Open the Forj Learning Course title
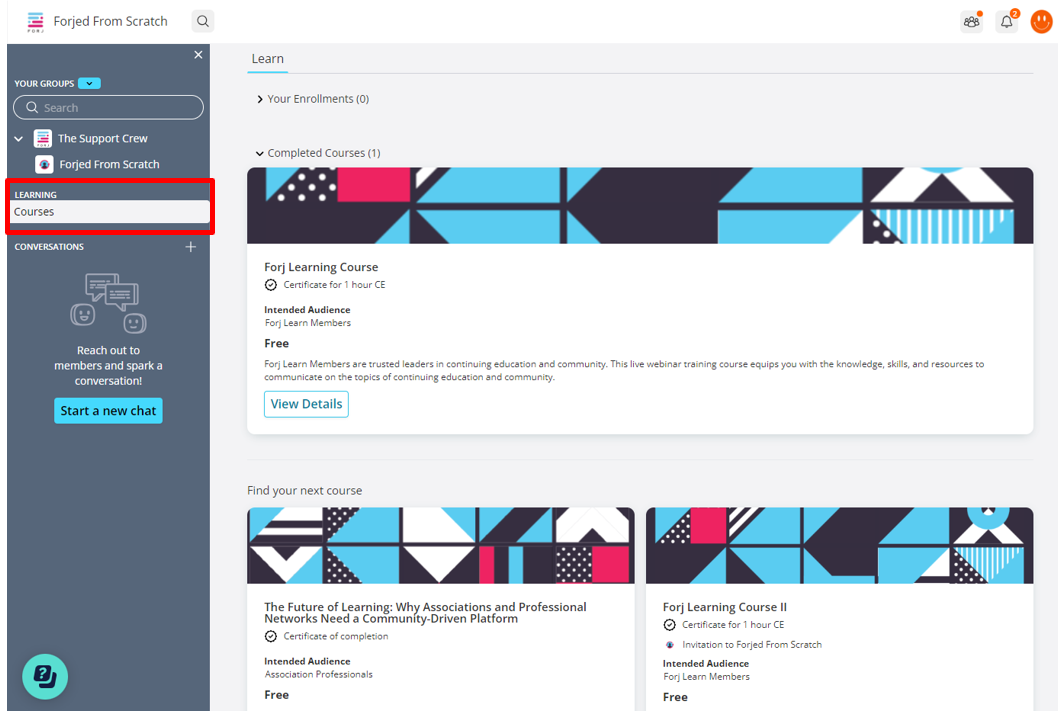 point(321,267)
